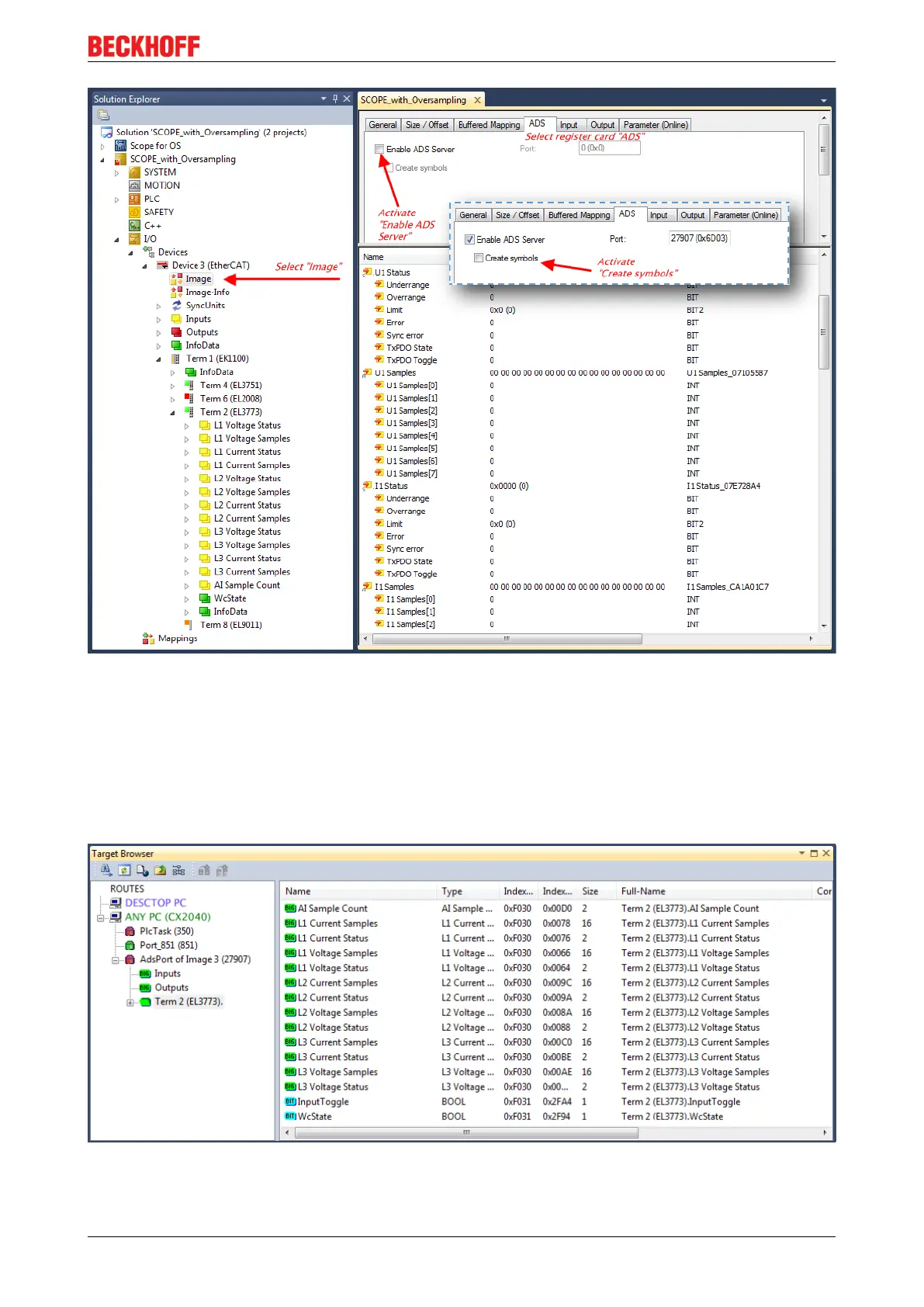The image size is (924, 1307).
Task: Expand Term 2 (EL3773) in Target Browser
Action: click(x=130, y=1002)
